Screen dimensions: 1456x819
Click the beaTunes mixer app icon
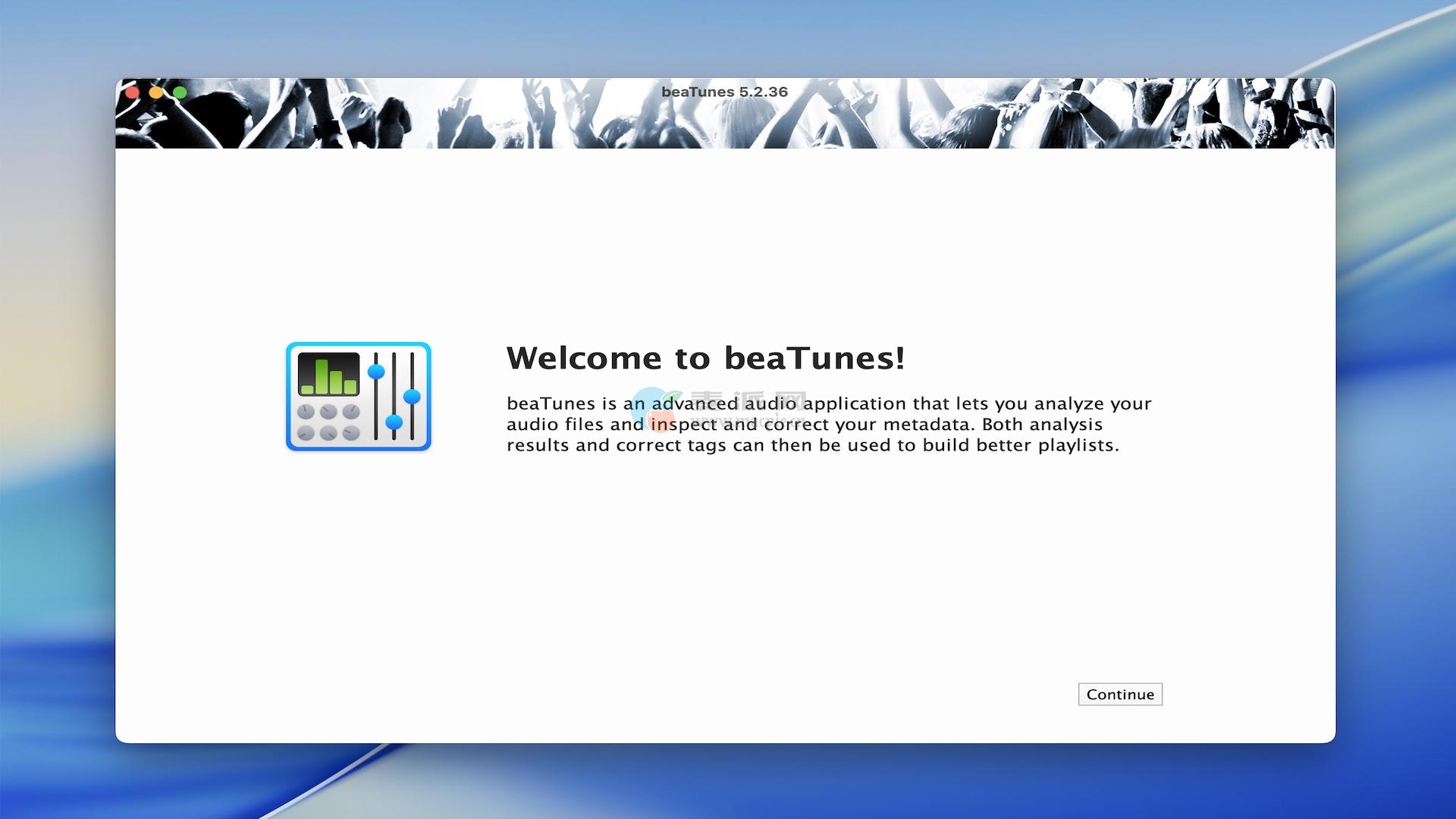(x=358, y=396)
